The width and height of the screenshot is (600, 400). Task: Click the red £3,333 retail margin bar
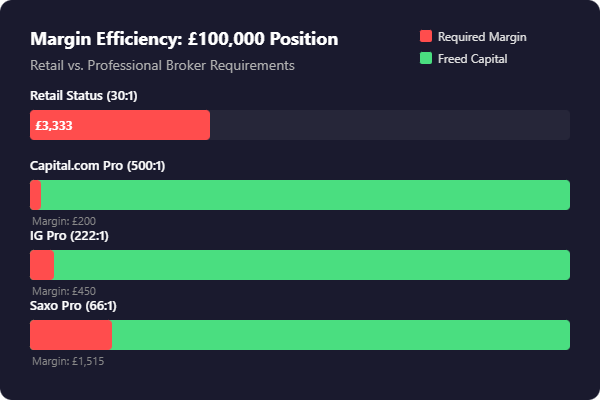(x=120, y=125)
